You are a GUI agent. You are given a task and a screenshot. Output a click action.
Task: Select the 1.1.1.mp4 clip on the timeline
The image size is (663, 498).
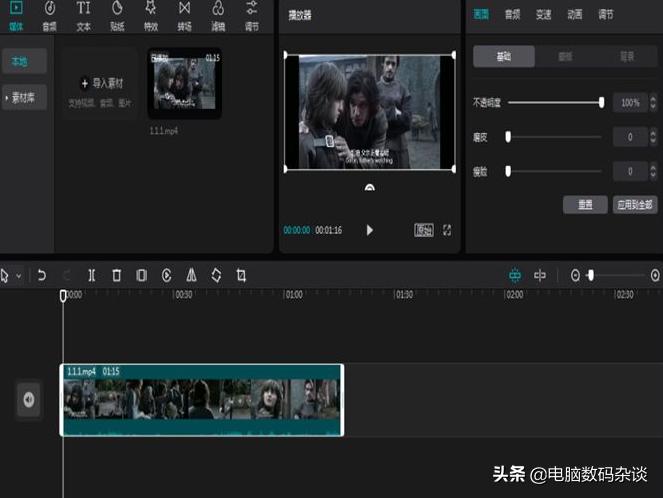pos(202,400)
